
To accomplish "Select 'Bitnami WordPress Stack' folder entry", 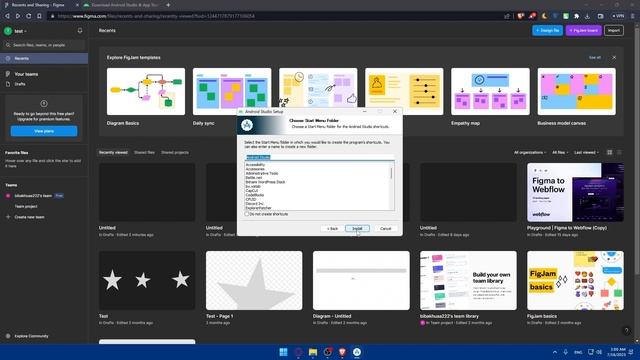I will tap(265, 182).
